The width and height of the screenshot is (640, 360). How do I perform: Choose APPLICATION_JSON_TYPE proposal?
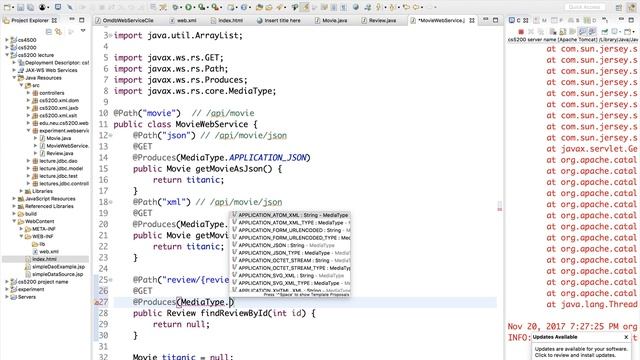(290, 253)
